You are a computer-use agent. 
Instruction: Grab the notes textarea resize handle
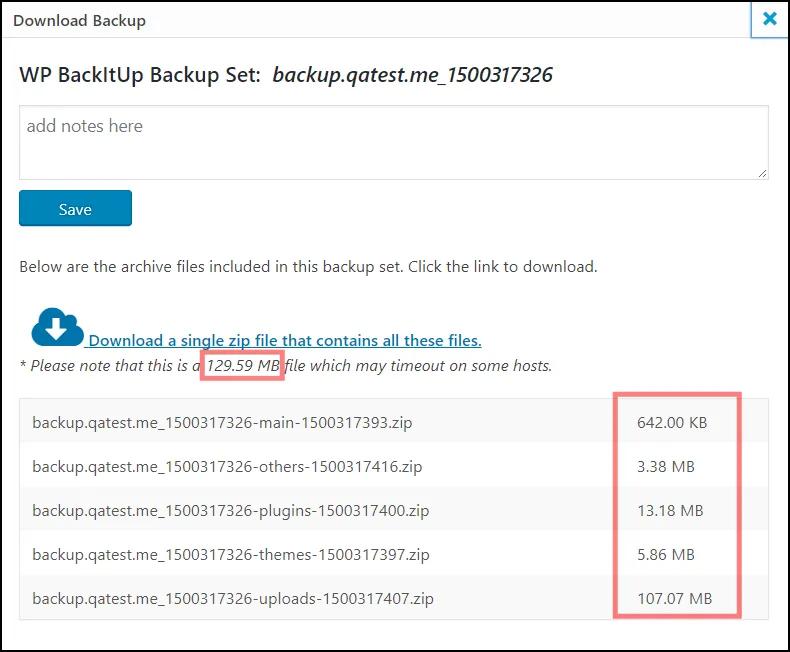pos(762,173)
